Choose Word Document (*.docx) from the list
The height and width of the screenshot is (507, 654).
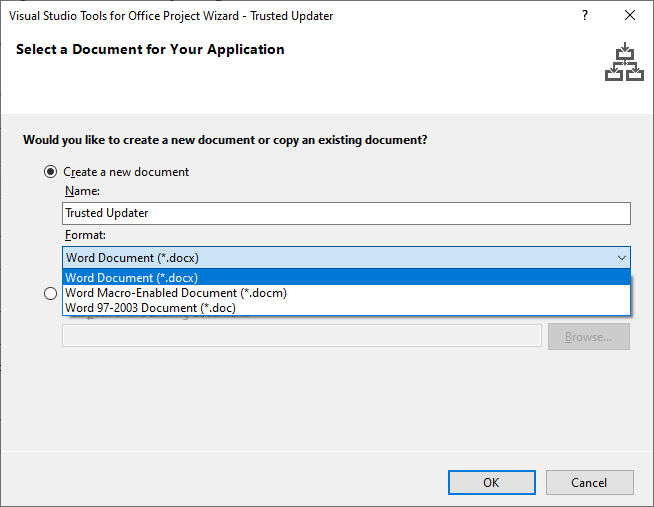tap(346, 278)
